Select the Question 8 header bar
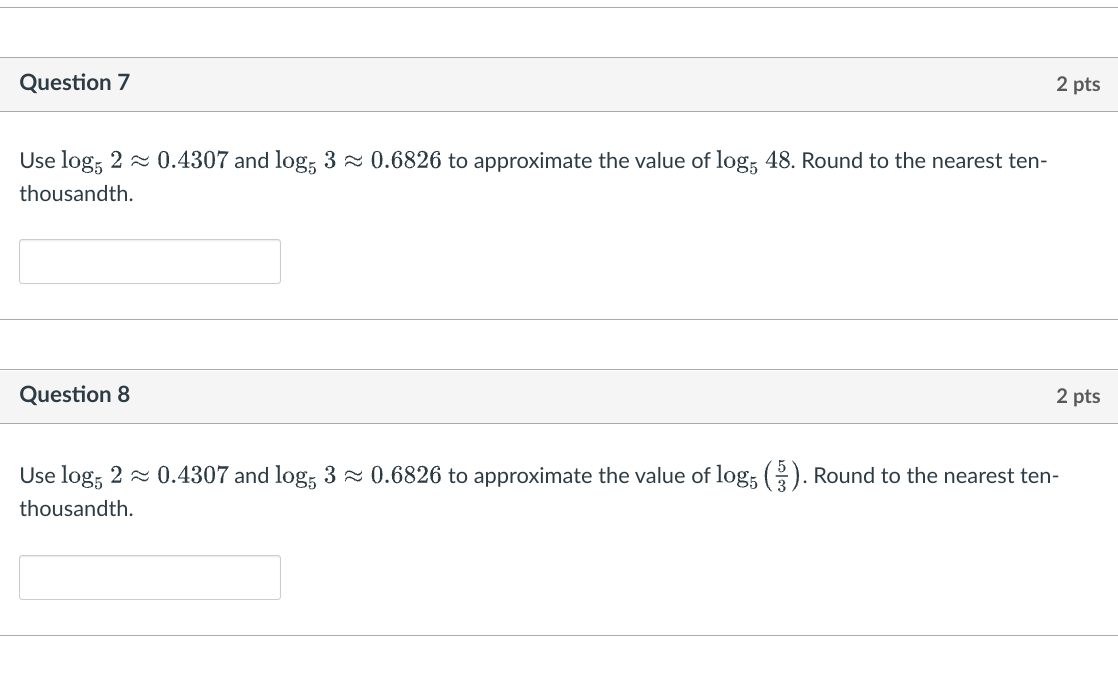The image size is (1118, 674). (x=559, y=396)
